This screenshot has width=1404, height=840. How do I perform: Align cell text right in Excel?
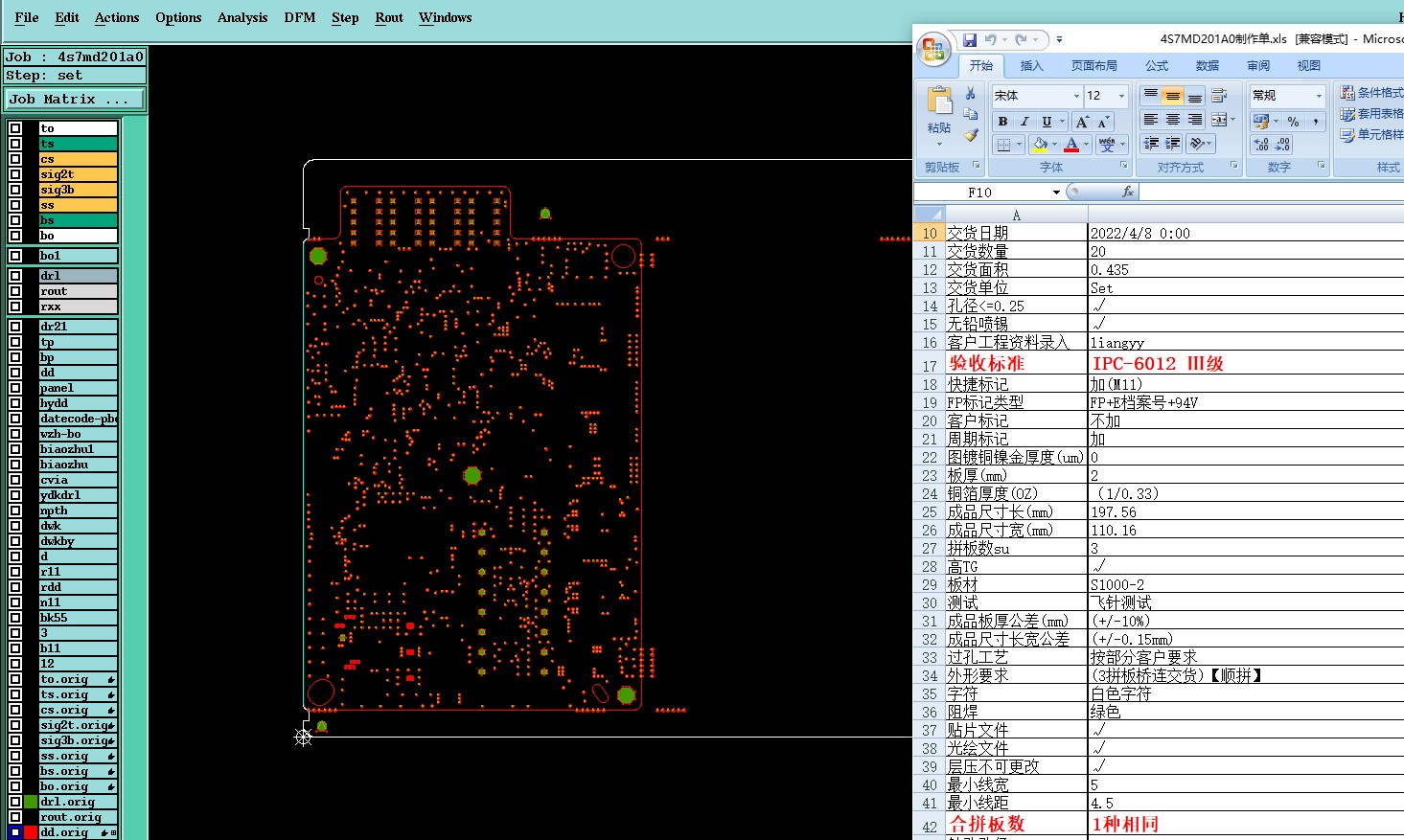point(1195,120)
